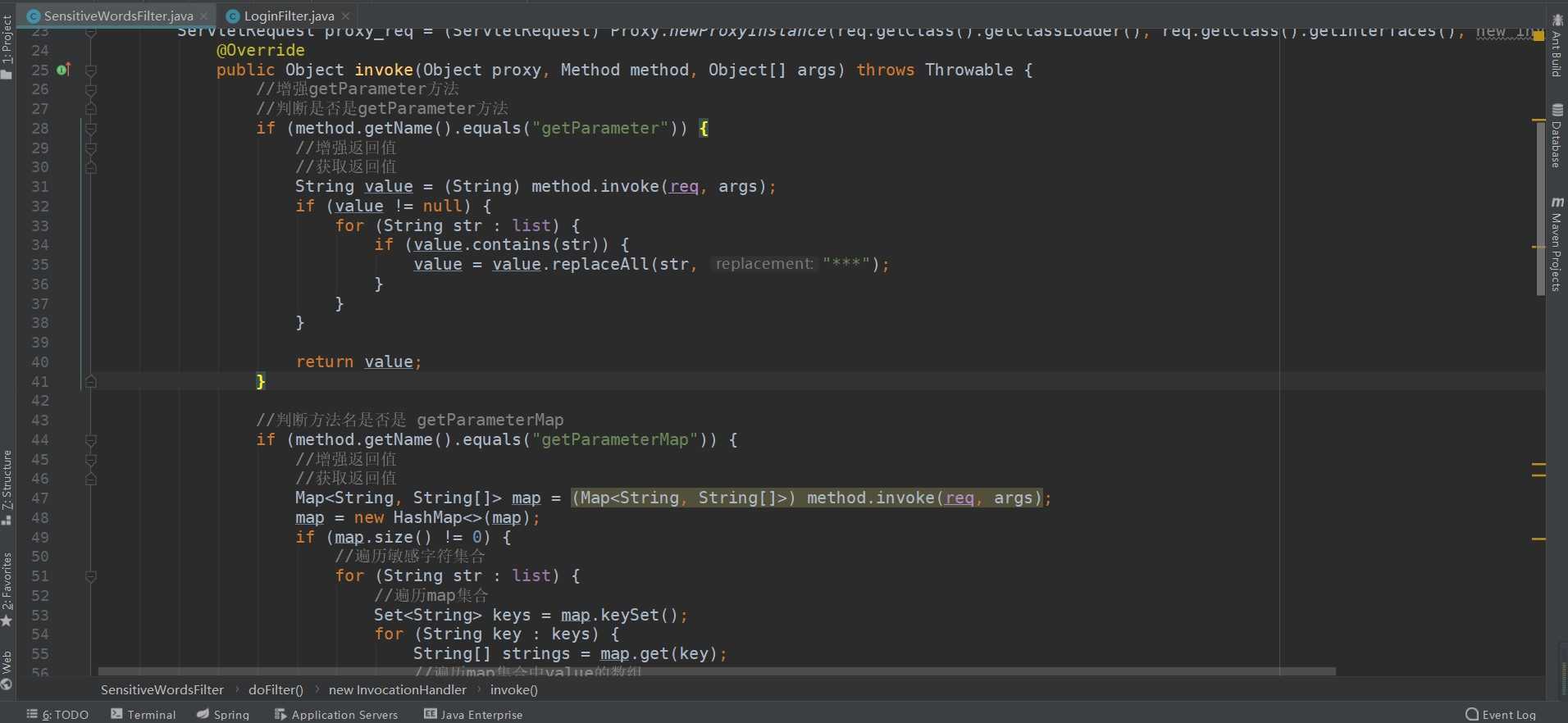1568x723 pixels.
Task: Click 'return' keyword on line 40
Action: tap(325, 362)
